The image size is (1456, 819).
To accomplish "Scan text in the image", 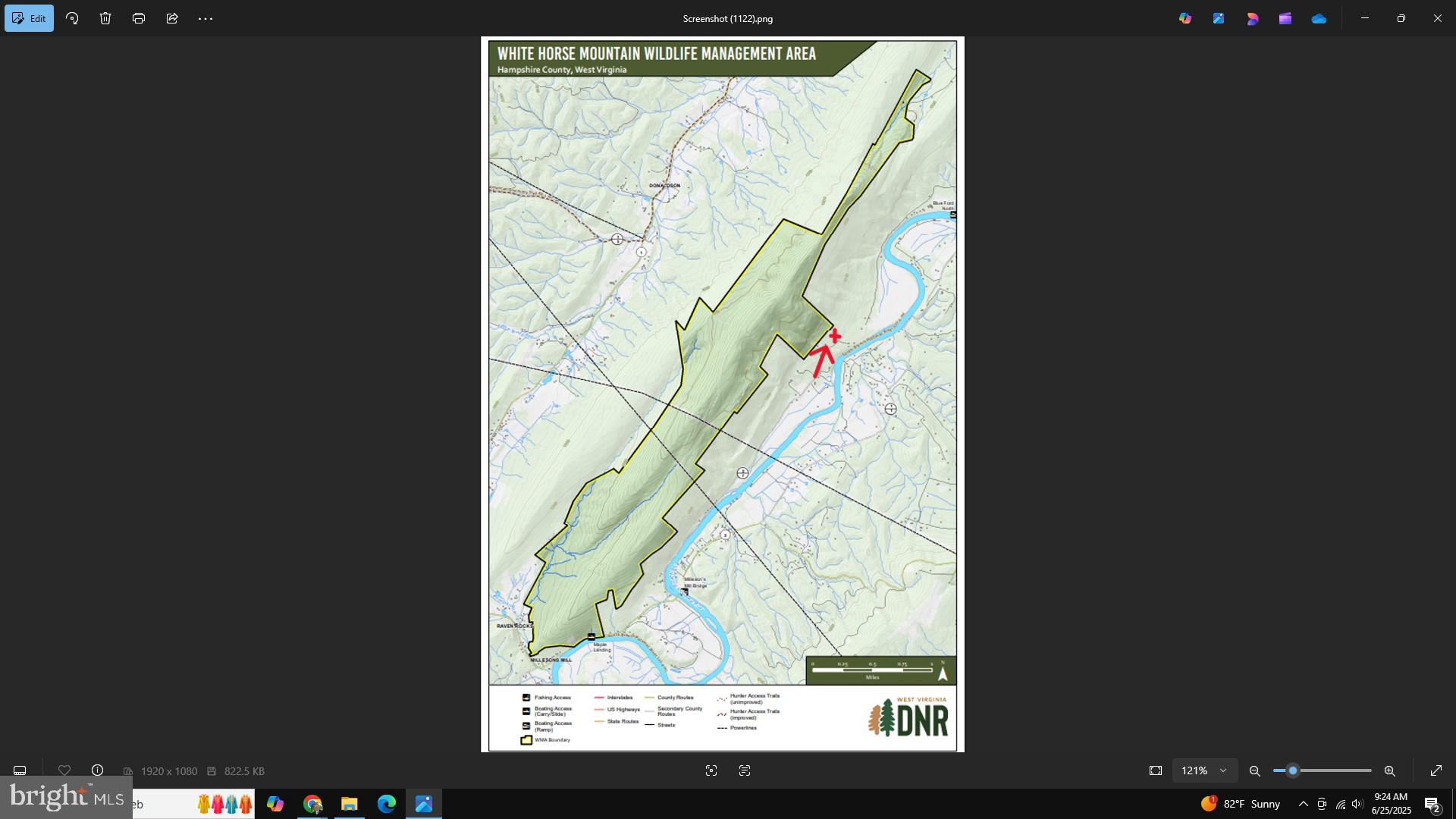I will (x=745, y=770).
